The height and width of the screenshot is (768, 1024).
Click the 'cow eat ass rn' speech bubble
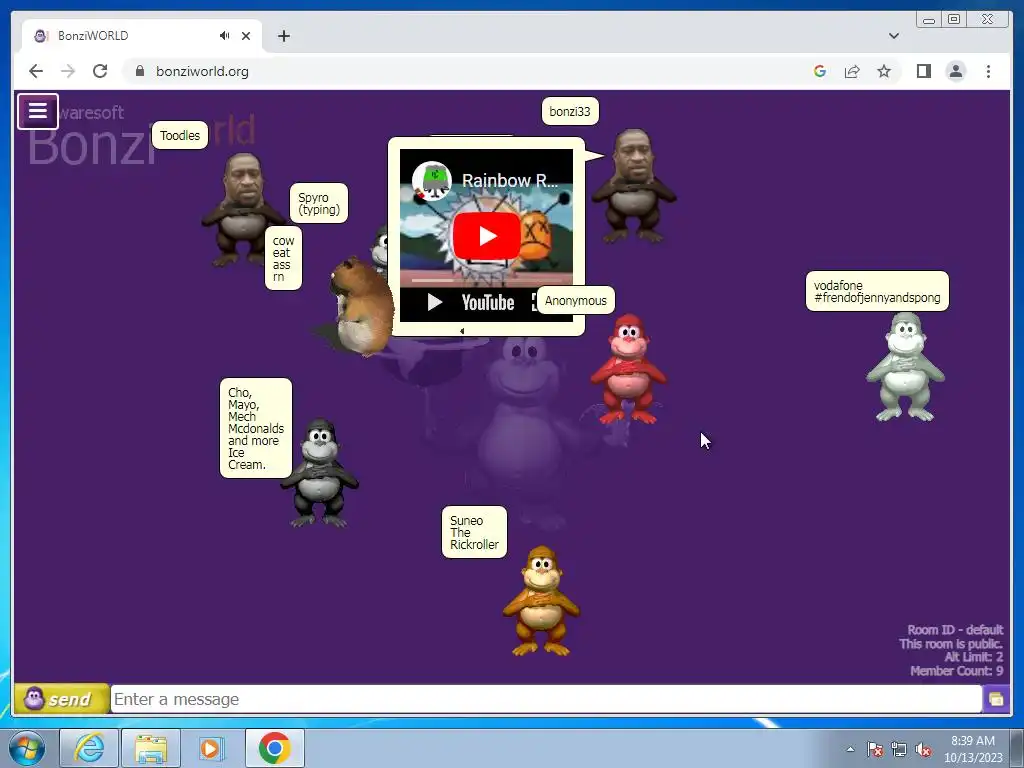(283, 258)
